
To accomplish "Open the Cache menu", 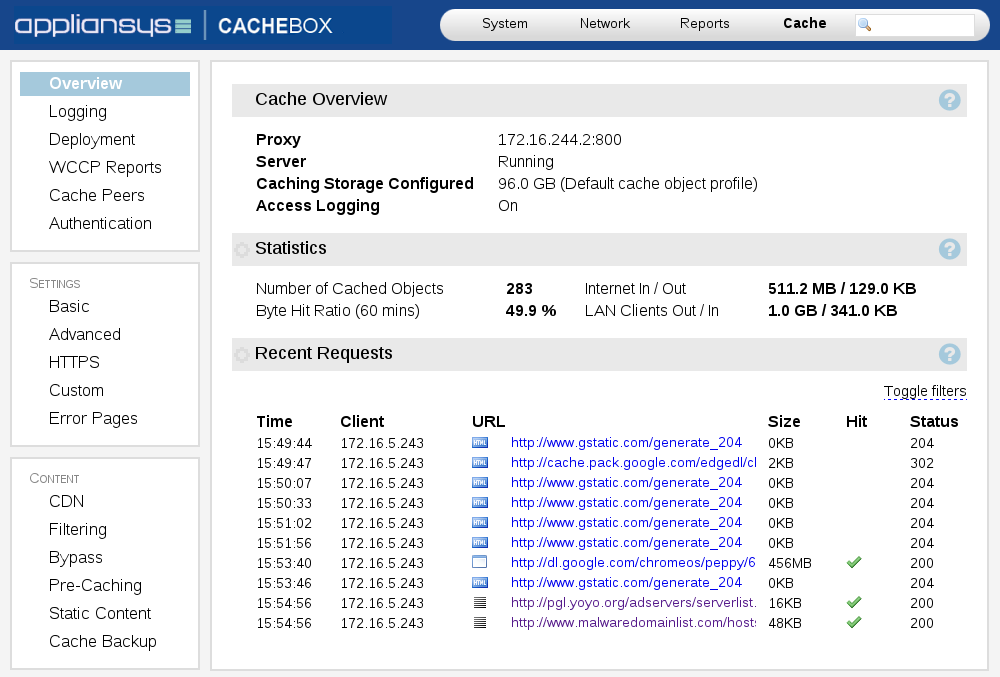I will tap(804, 24).
